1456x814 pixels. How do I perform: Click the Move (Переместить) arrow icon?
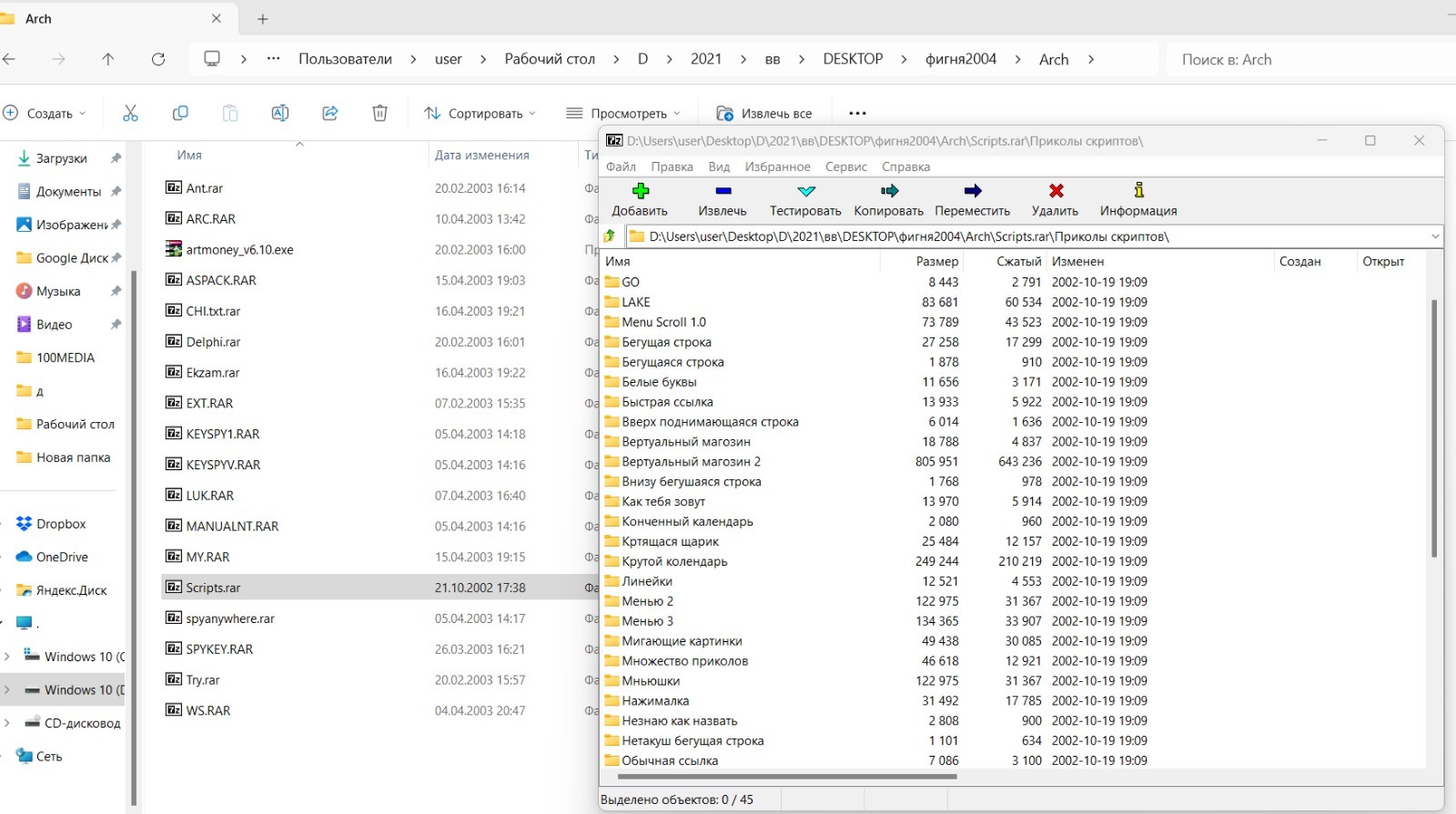[972, 191]
